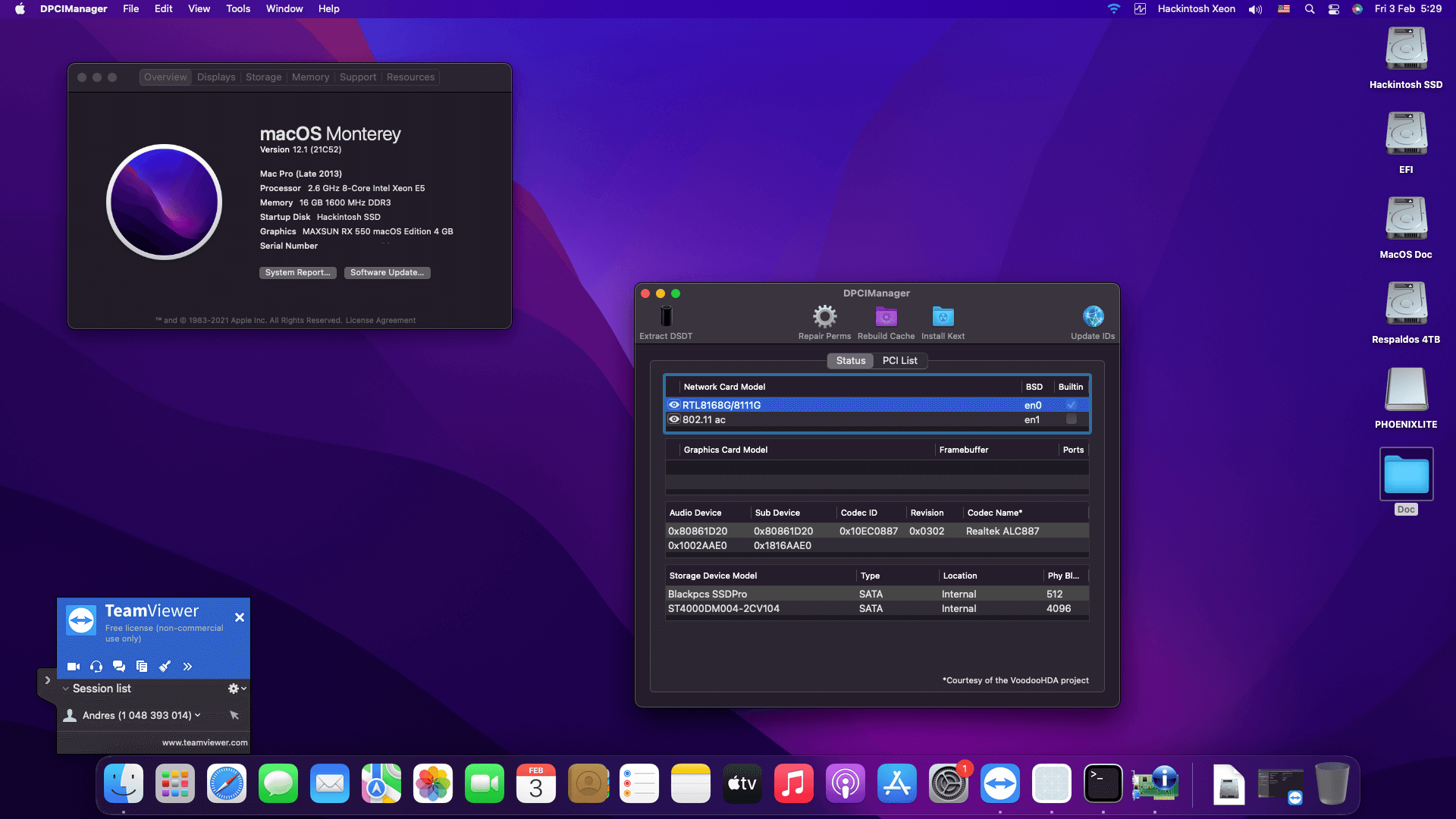Click the 0x1002AAE0 audio device row
1456x819 pixels.
(877, 545)
